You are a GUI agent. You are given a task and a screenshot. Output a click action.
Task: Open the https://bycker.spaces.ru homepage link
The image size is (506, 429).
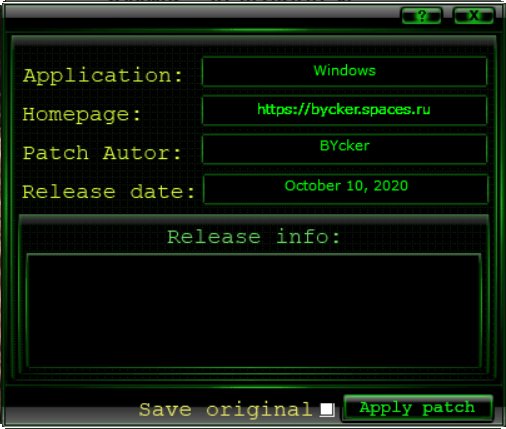(344, 110)
